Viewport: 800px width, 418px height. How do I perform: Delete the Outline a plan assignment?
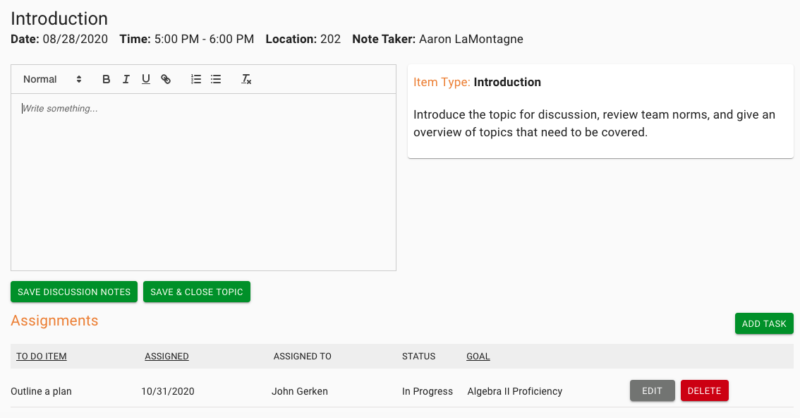[704, 391]
